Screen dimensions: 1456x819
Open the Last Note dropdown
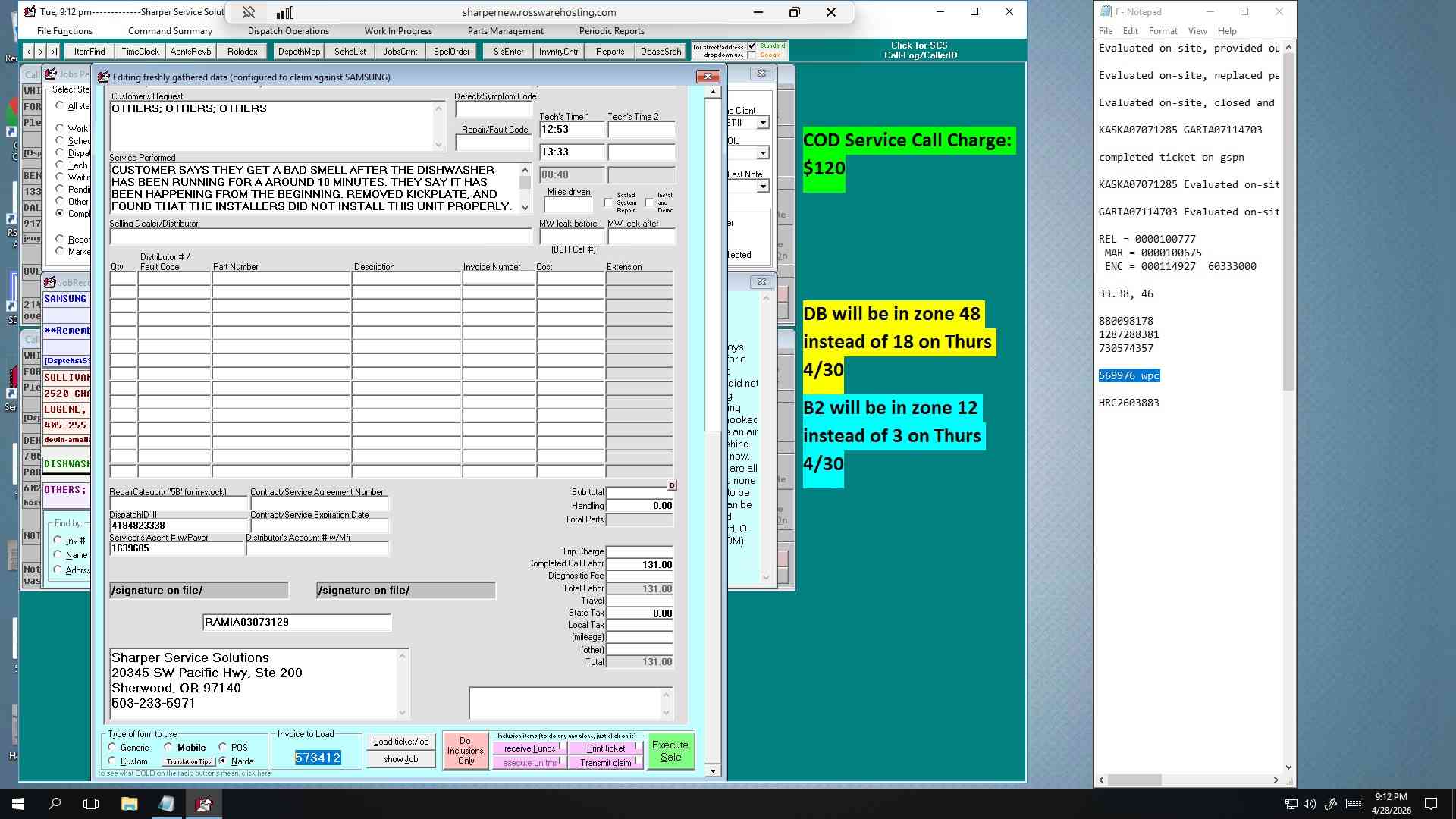pos(763,187)
